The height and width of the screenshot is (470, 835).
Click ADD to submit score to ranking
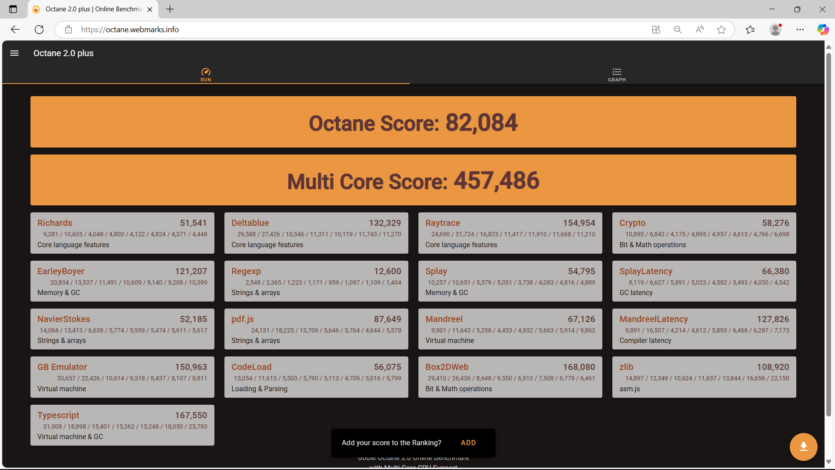468,443
